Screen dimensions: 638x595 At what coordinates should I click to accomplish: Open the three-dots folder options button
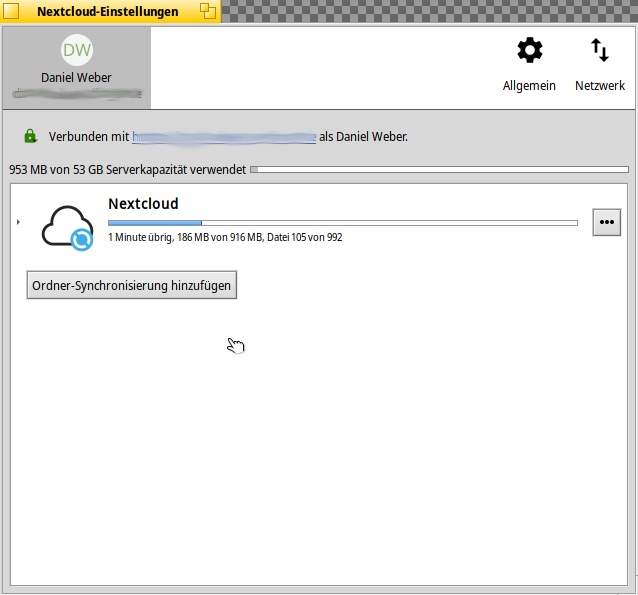(606, 223)
